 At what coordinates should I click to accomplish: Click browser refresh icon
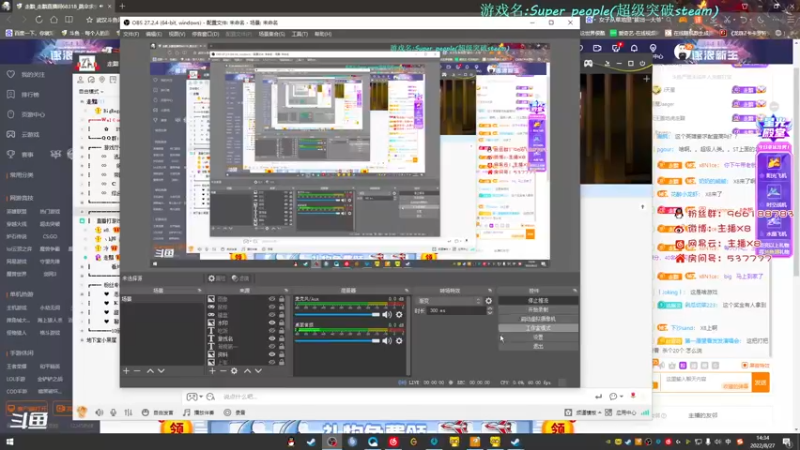tap(39, 19)
